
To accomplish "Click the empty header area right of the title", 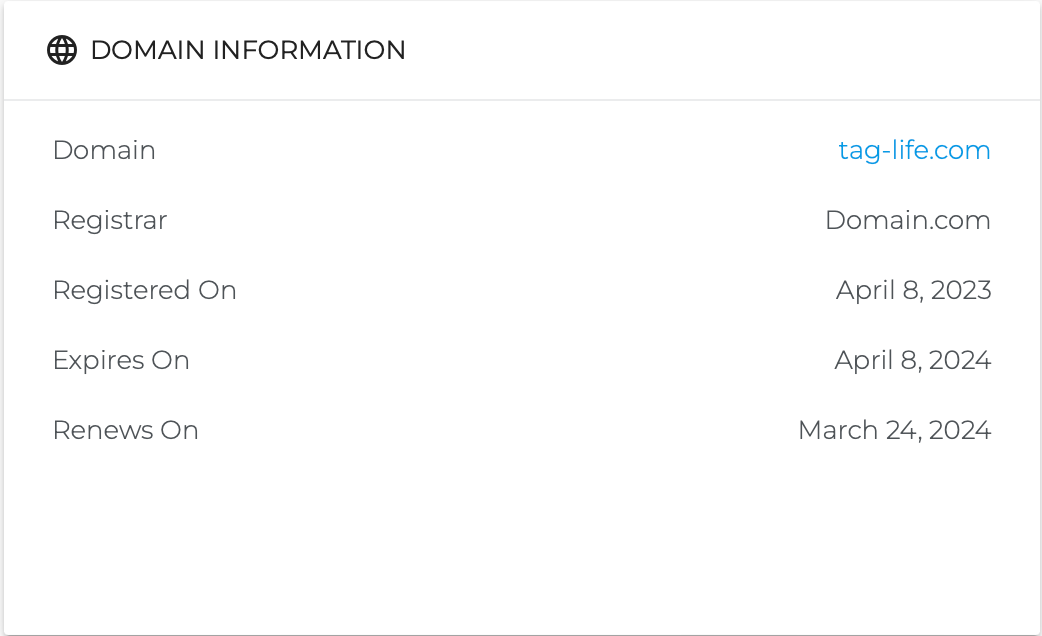I will pyautogui.click(x=720, y=50).
